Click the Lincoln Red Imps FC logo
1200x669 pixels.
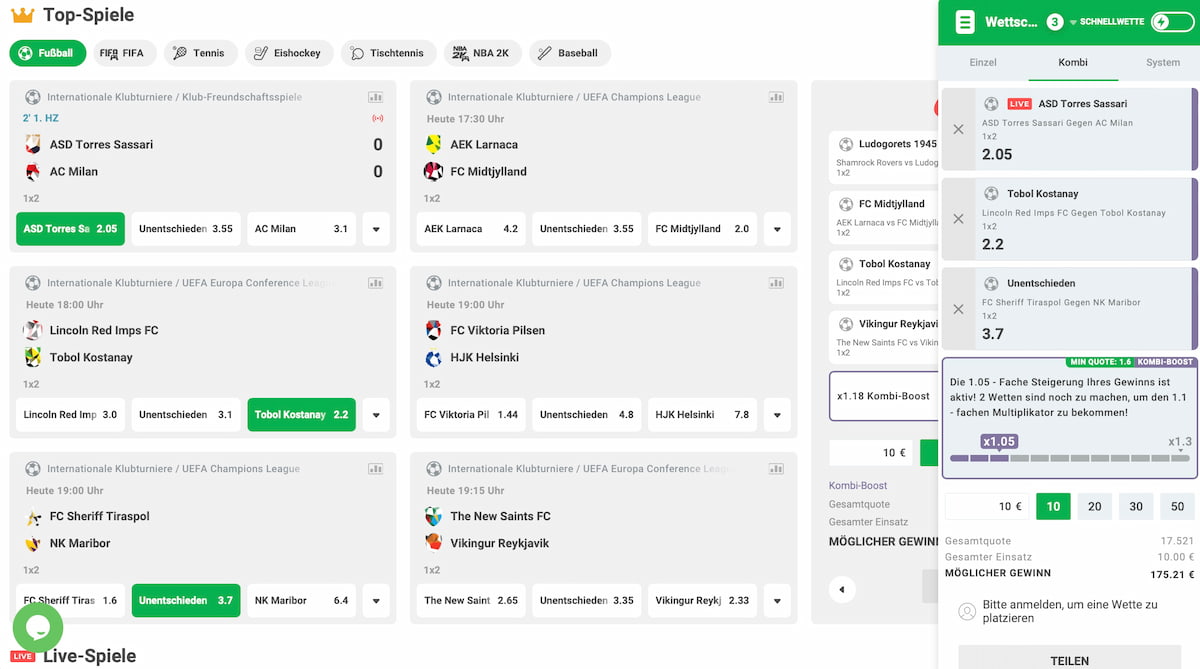(33, 330)
